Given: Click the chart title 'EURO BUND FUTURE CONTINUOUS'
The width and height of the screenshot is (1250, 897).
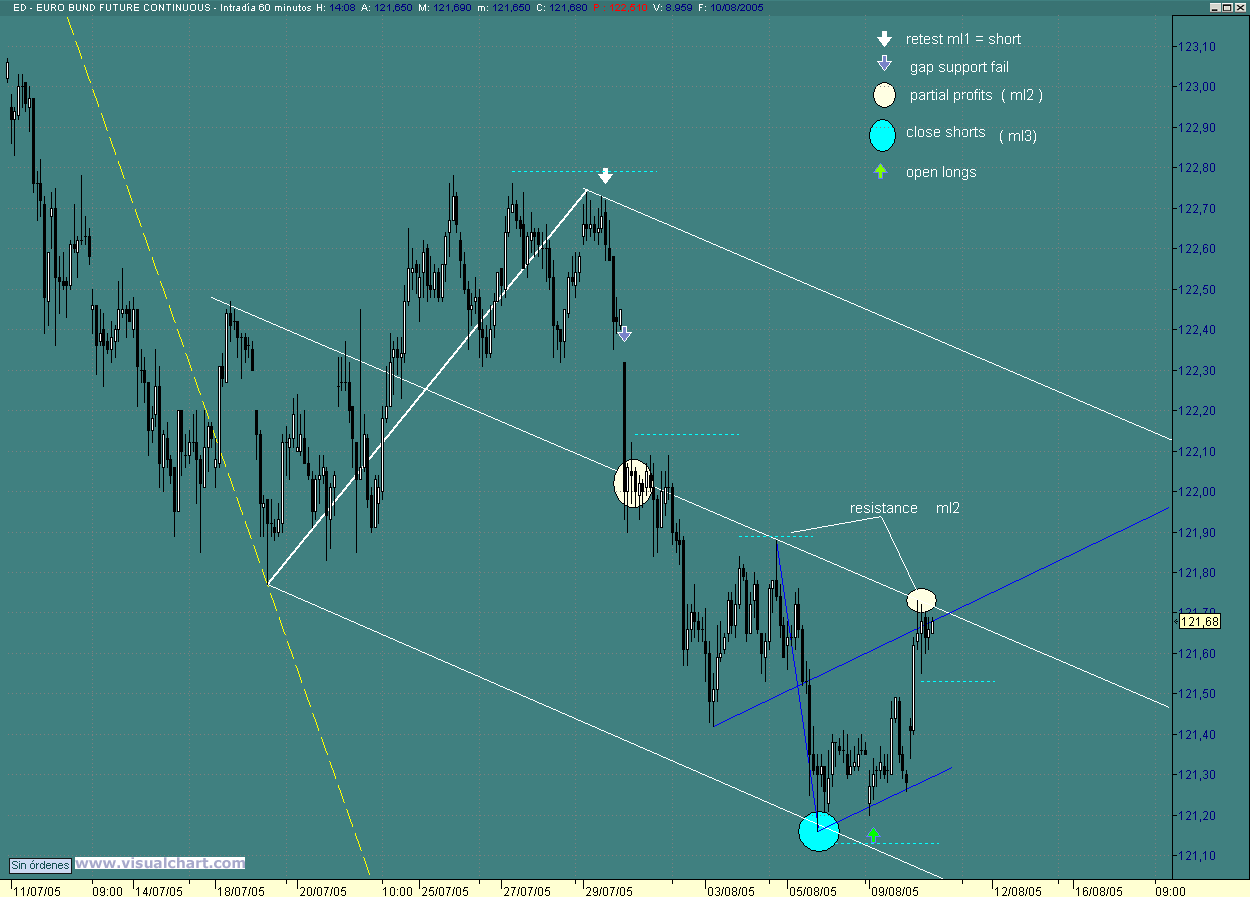Looking at the screenshot, I should (x=122, y=7).
